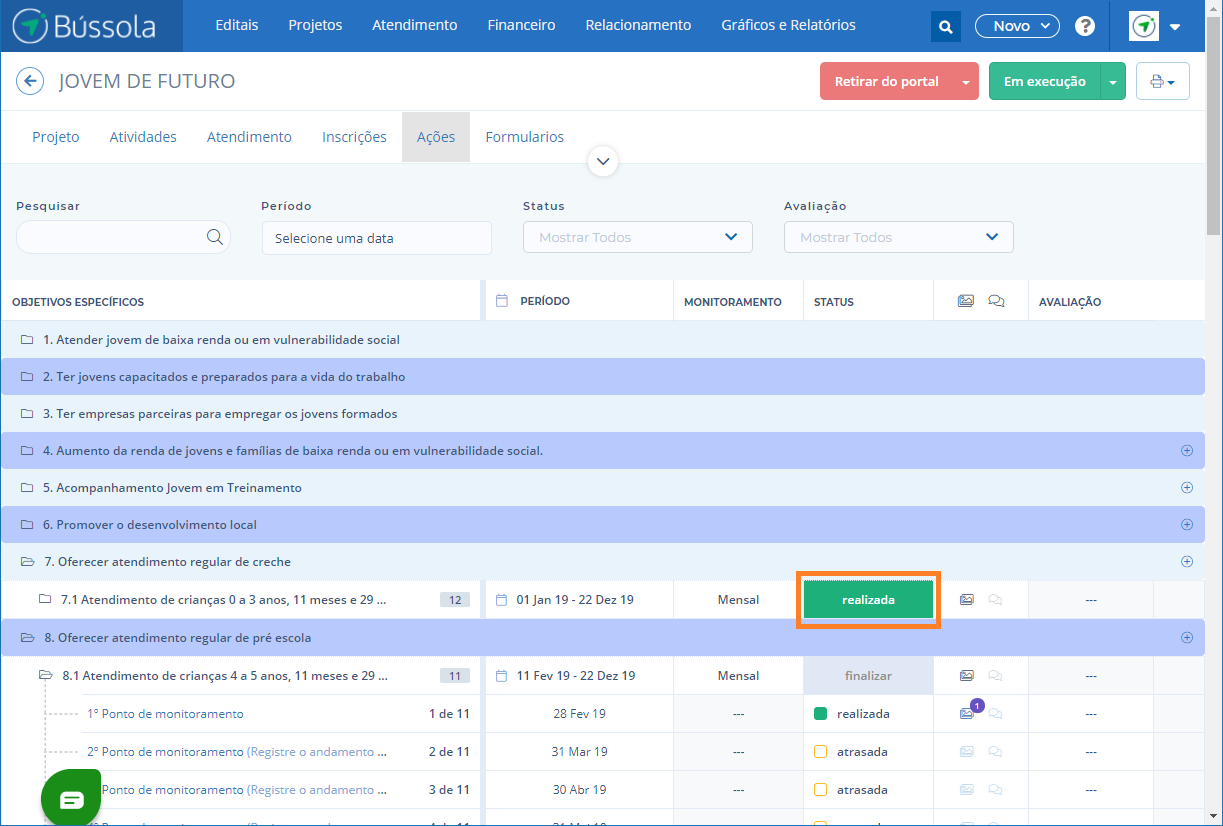
Task: Open the Gráficos e Relatórios menu
Action: click(x=788, y=26)
